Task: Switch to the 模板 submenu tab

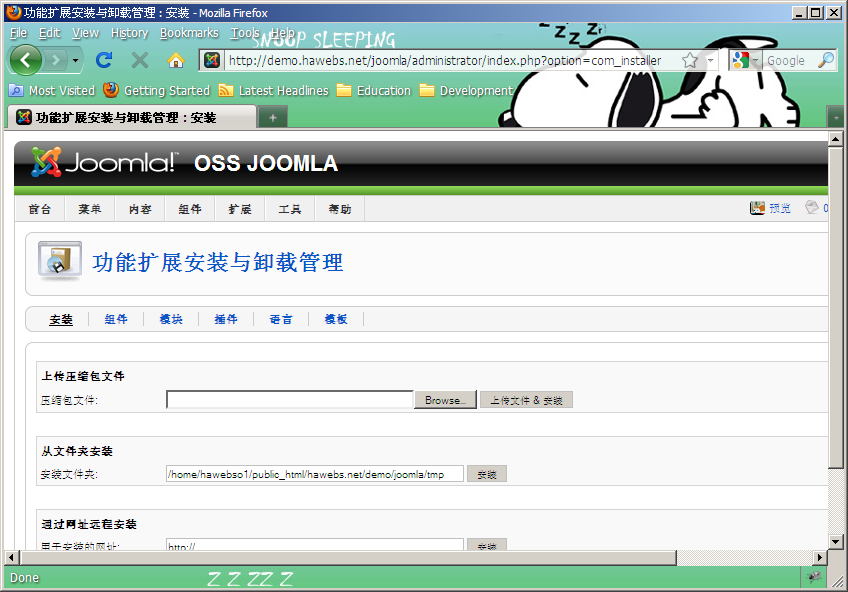Action: pos(336,320)
